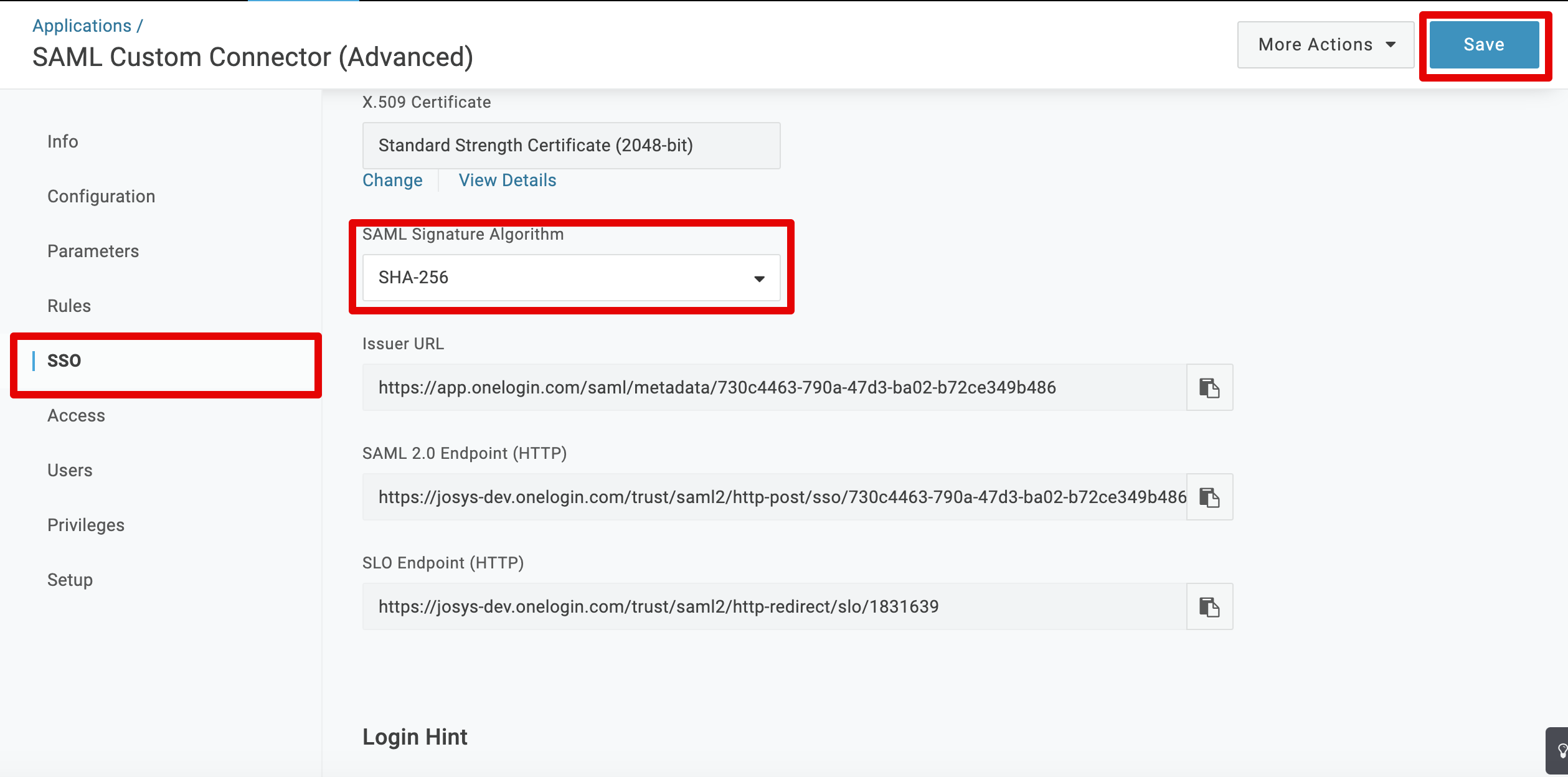Screen dimensions: 1568x777
Task: Open the Configuration tab
Action: tap(101, 197)
